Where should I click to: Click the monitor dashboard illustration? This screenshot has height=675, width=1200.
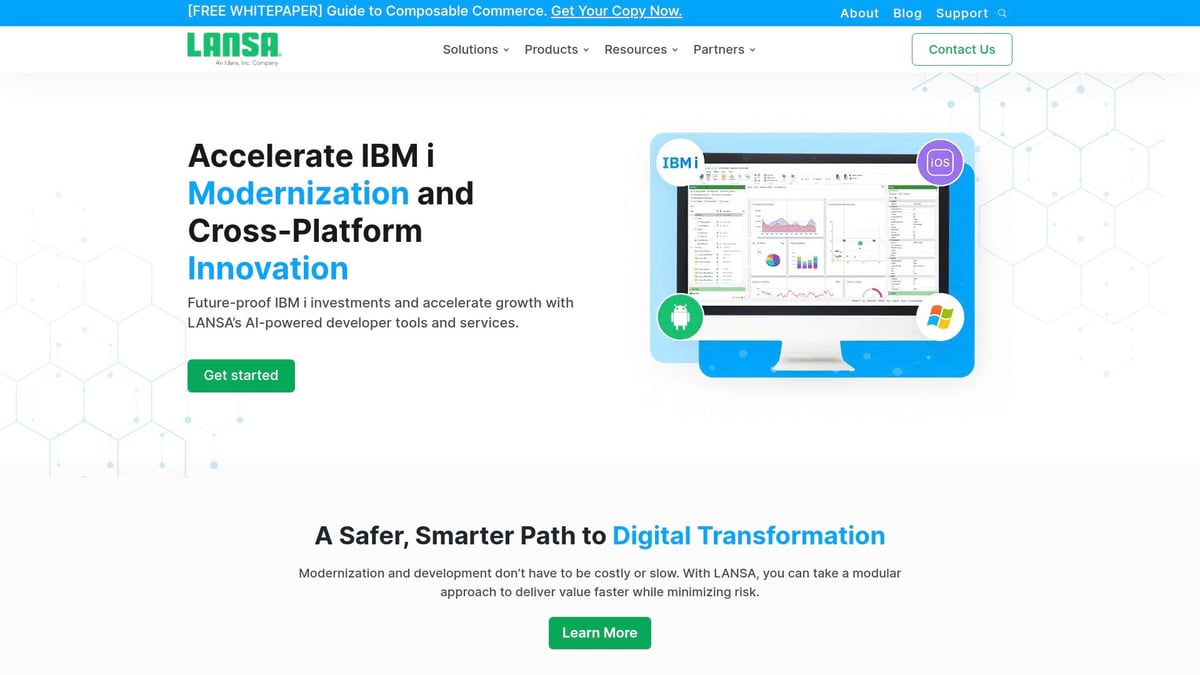click(812, 255)
